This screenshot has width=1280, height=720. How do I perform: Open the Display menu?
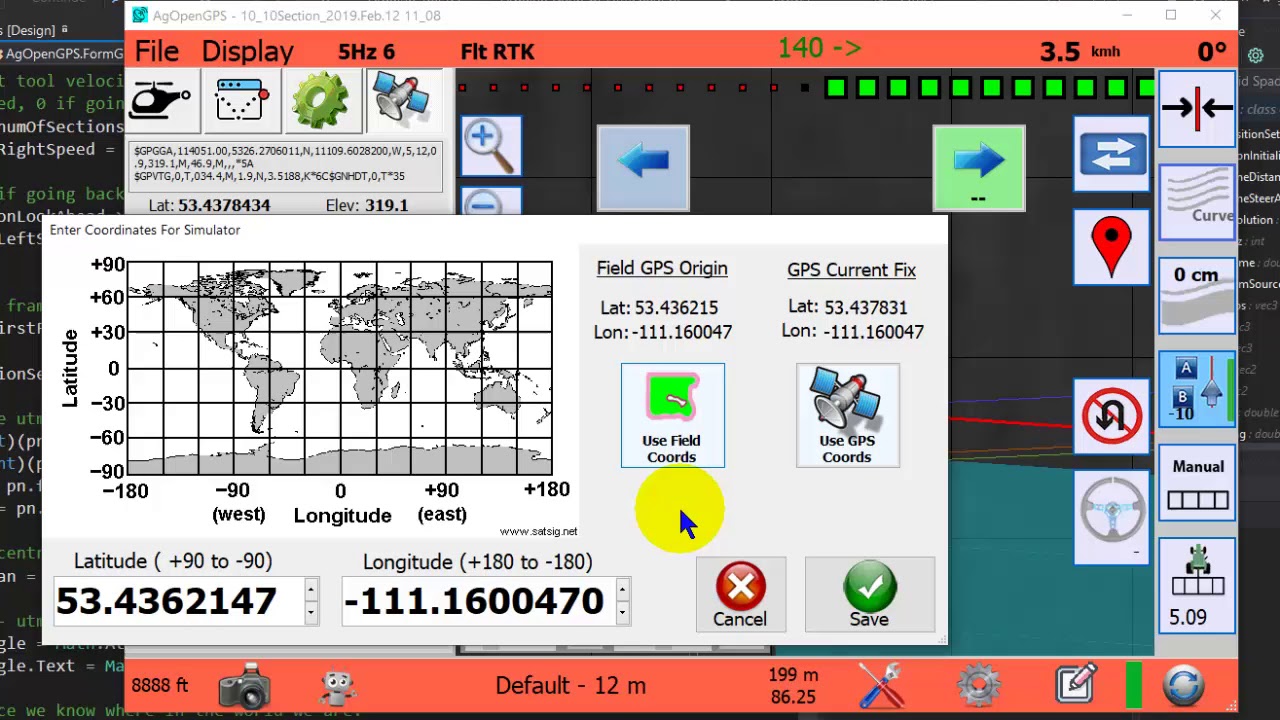[x=247, y=51]
